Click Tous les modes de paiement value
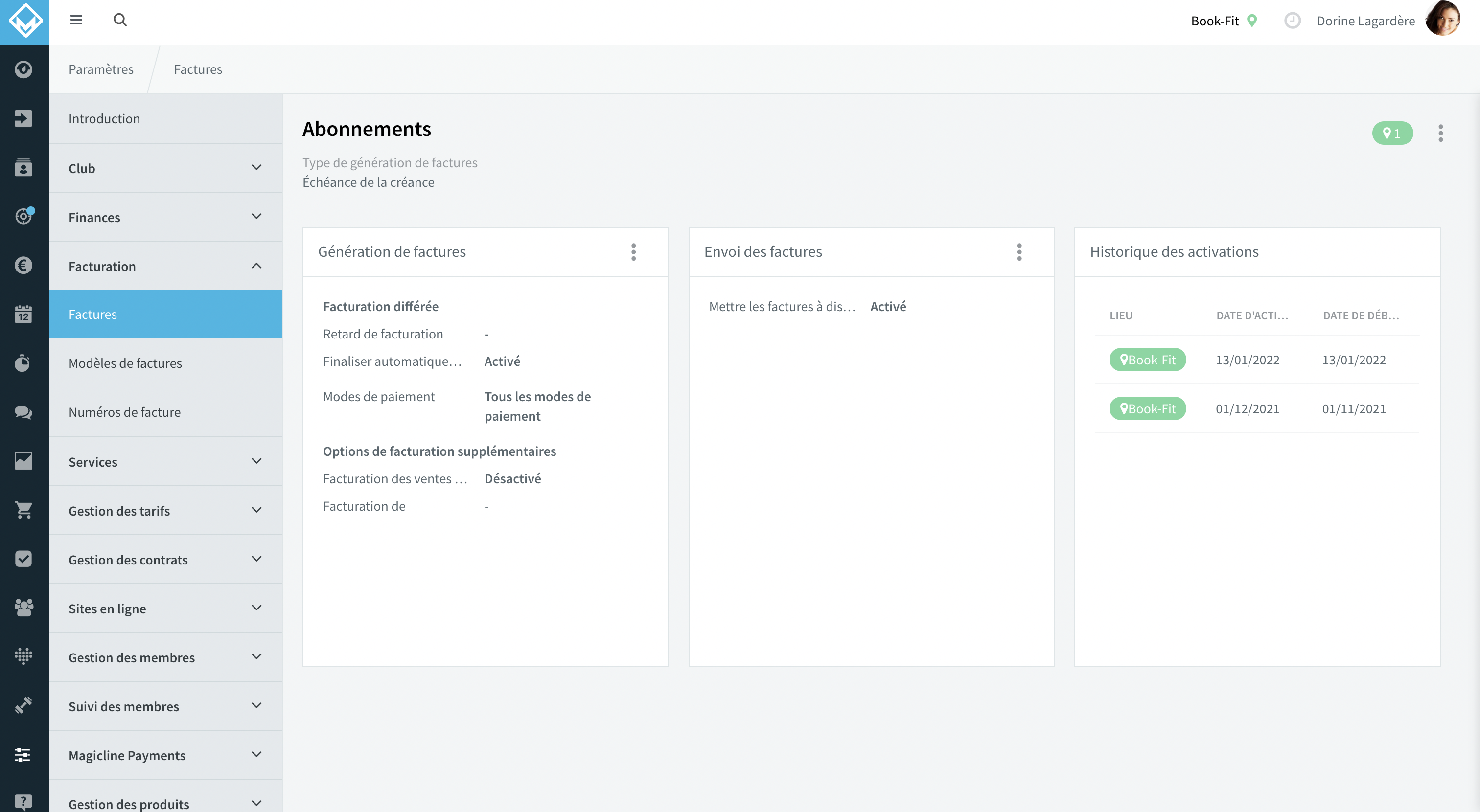Viewport: 1480px width, 812px height. point(537,406)
